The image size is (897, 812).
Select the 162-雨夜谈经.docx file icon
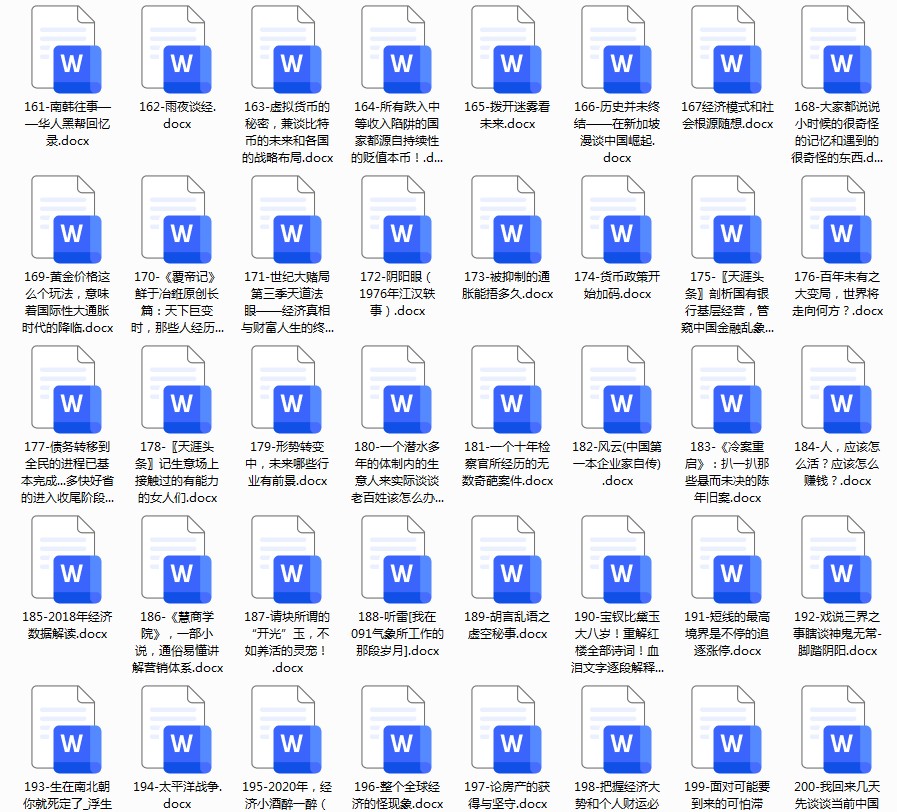177,49
